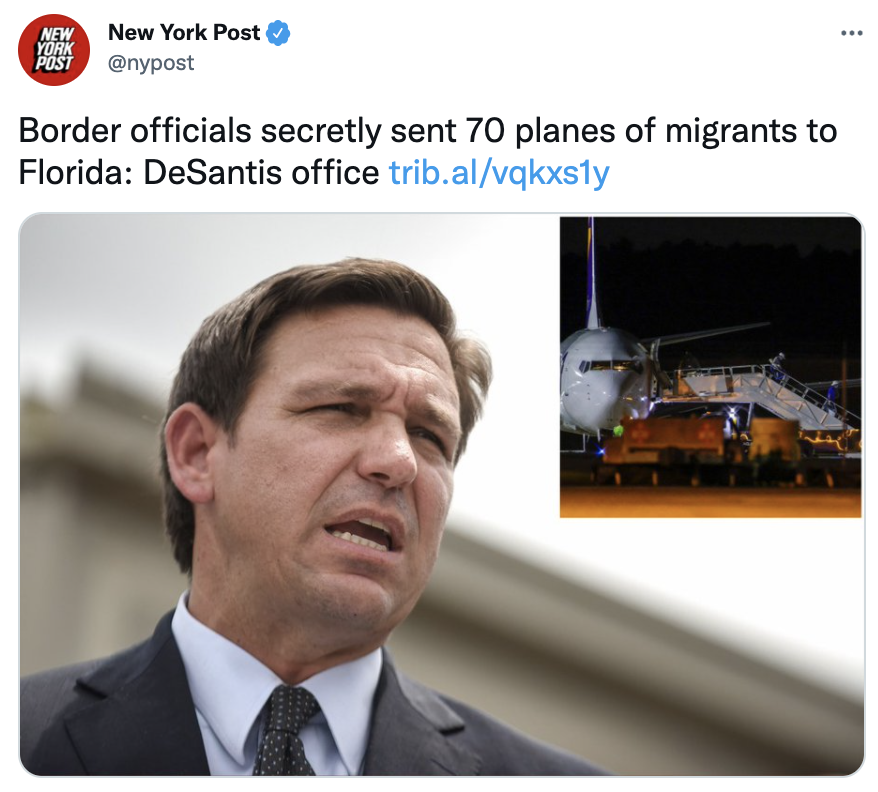The image size is (878, 792).
Task: Open the @nypost handle
Action: (151, 63)
